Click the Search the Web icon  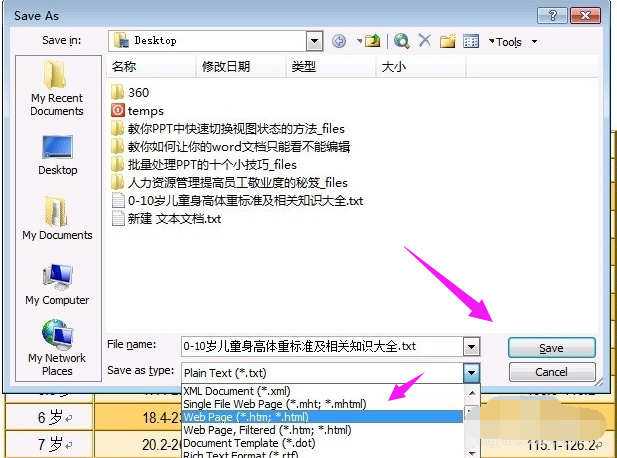tap(401, 41)
